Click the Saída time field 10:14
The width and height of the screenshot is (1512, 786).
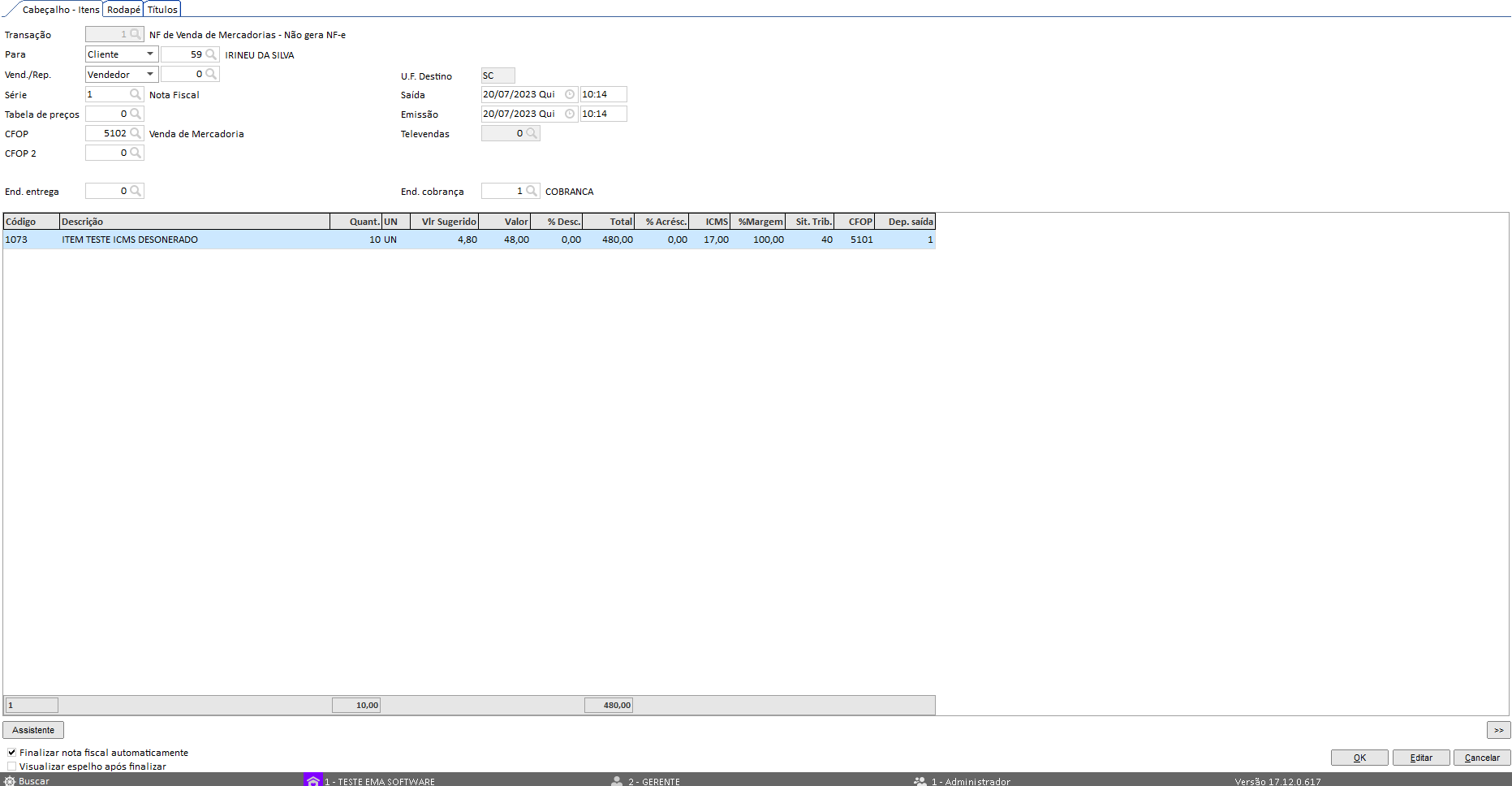coord(603,94)
